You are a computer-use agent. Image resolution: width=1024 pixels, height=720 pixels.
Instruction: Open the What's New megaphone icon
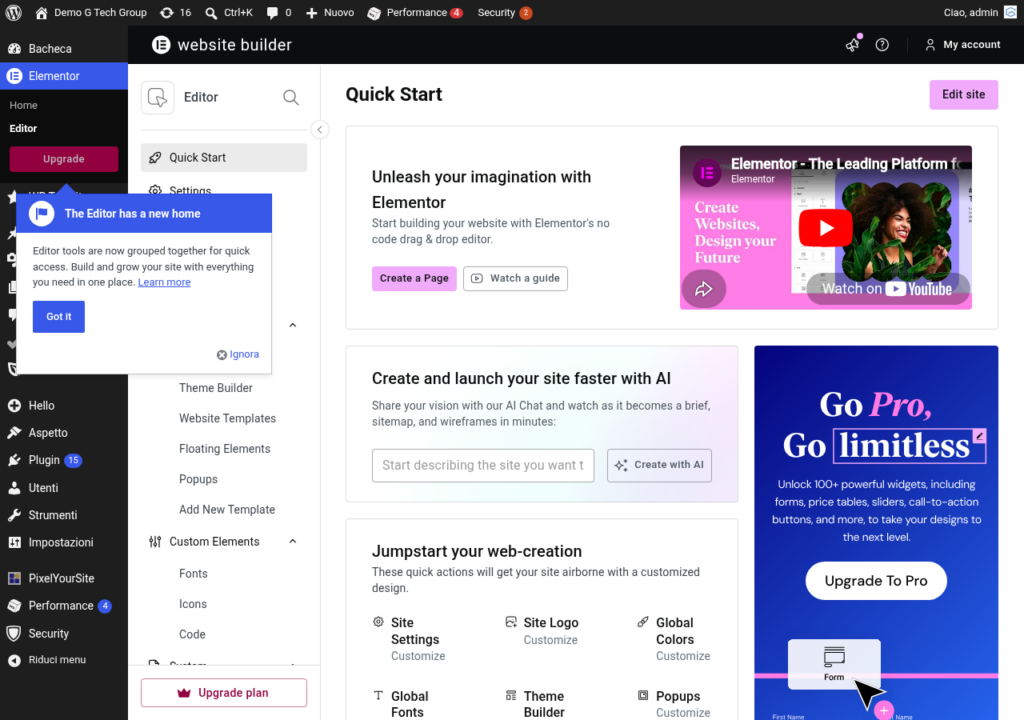853,44
